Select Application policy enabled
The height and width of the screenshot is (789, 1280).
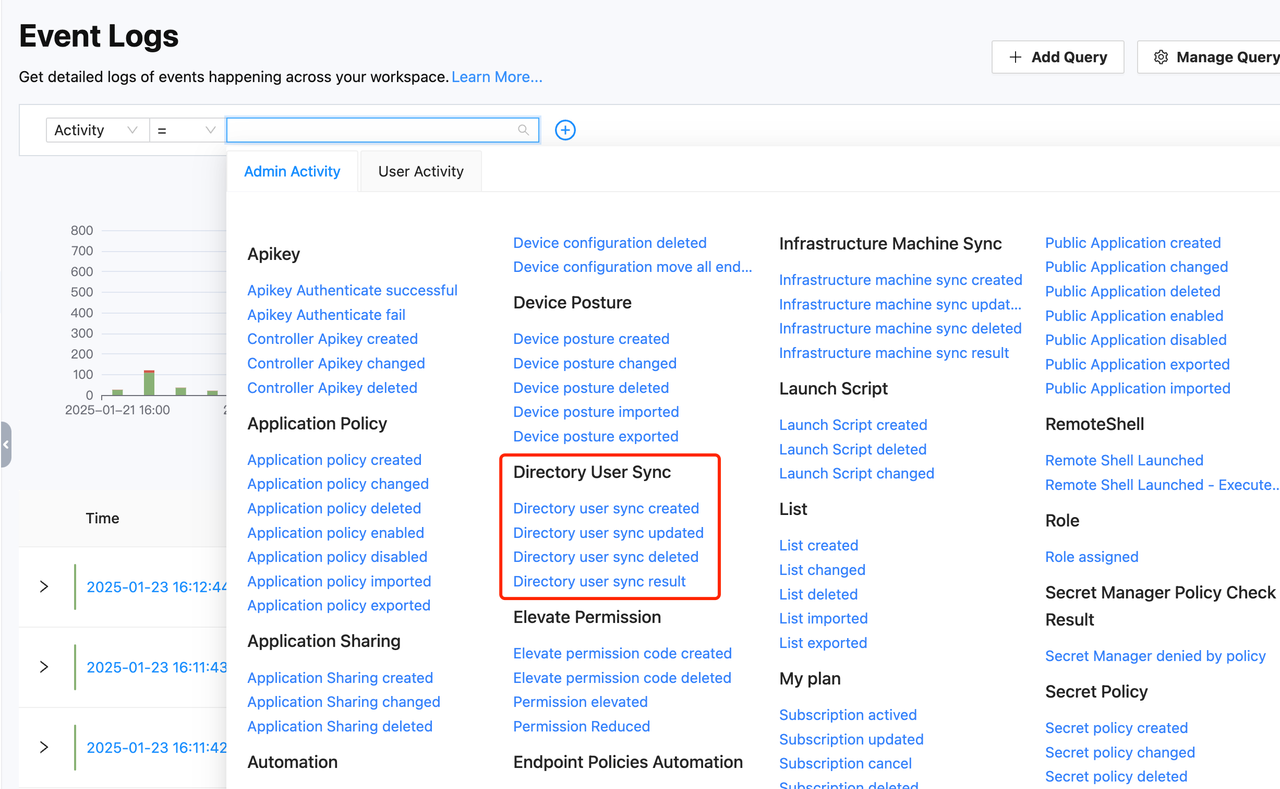click(335, 533)
